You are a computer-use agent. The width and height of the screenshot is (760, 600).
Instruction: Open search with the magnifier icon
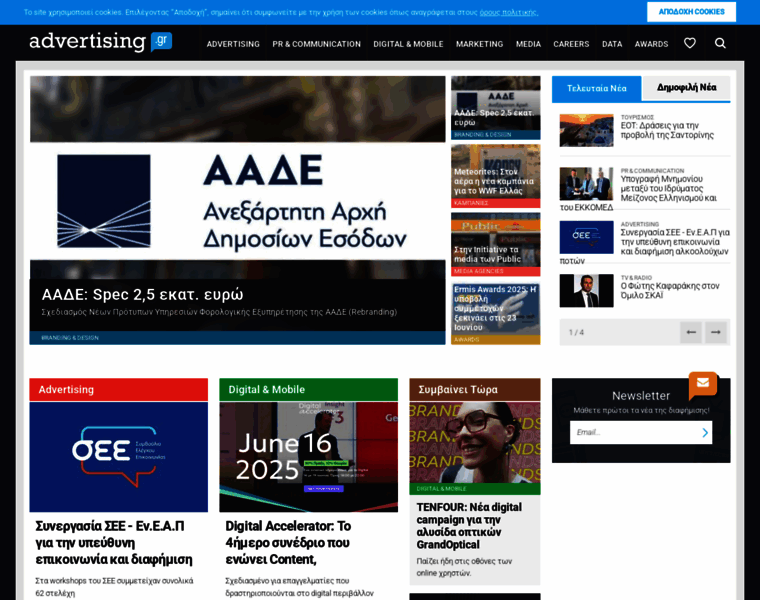(x=720, y=44)
